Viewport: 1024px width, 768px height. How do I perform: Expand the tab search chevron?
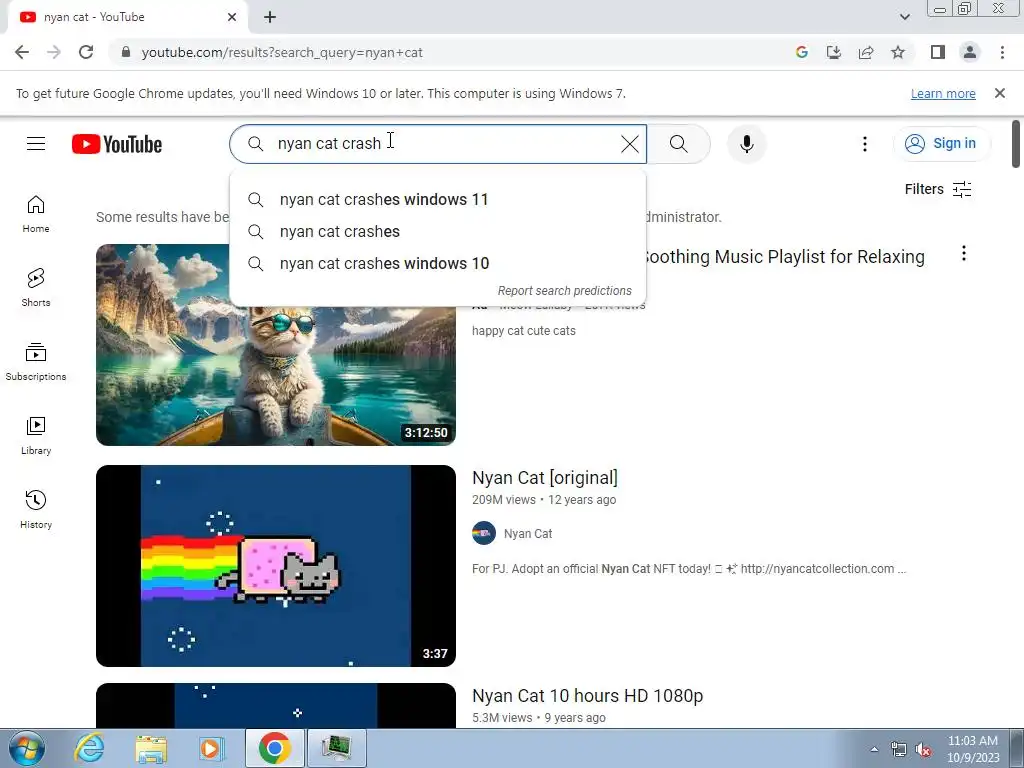[904, 17]
